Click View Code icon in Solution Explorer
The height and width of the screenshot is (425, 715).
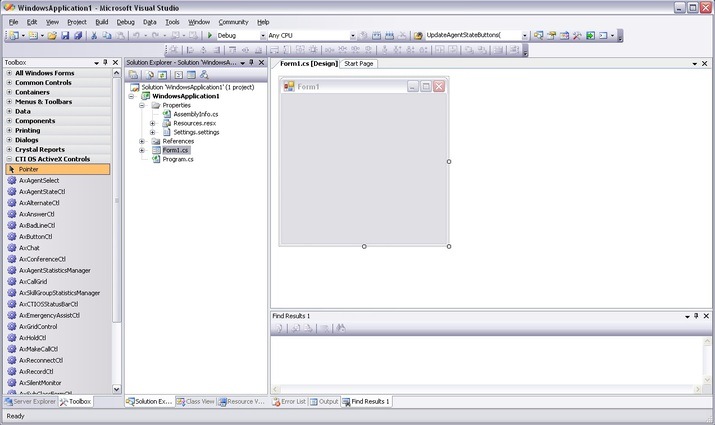click(178, 75)
